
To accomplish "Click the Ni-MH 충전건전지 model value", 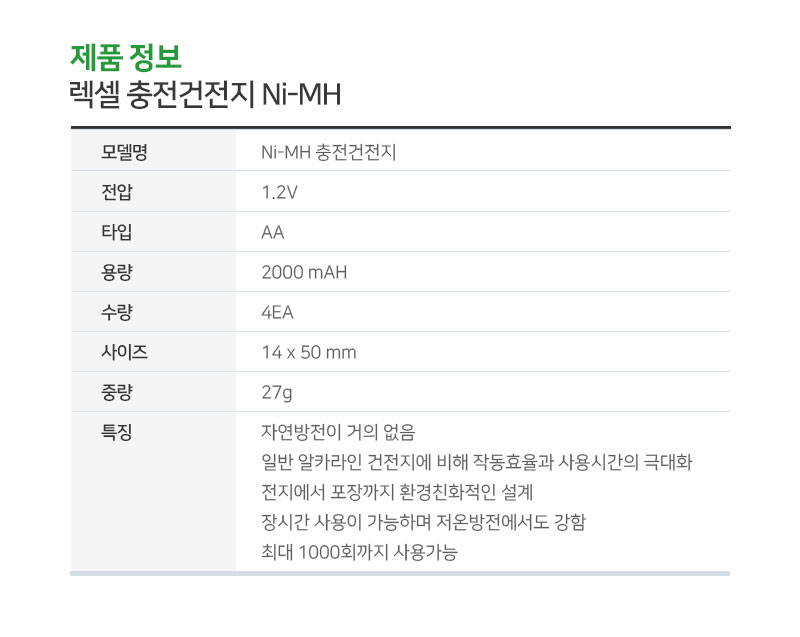I will 329,152.
